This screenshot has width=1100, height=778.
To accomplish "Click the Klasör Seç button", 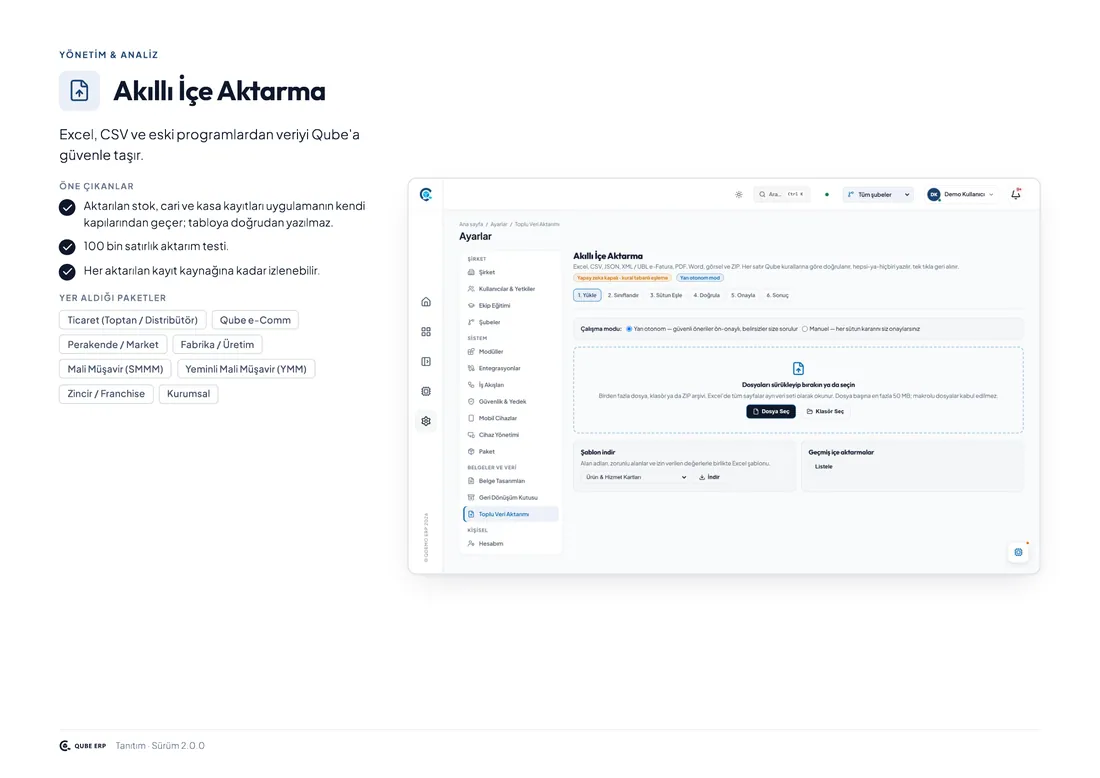I will tap(826, 412).
